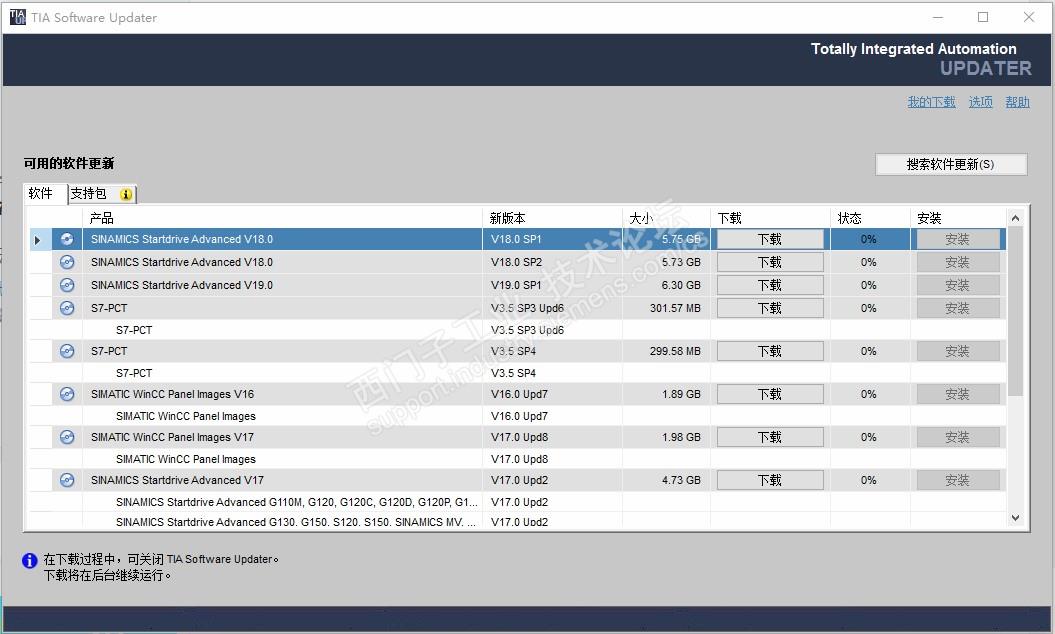Click the 0% status for Startdrive V19.0
Image resolution: width=1055 pixels, height=634 pixels.
[869, 285]
